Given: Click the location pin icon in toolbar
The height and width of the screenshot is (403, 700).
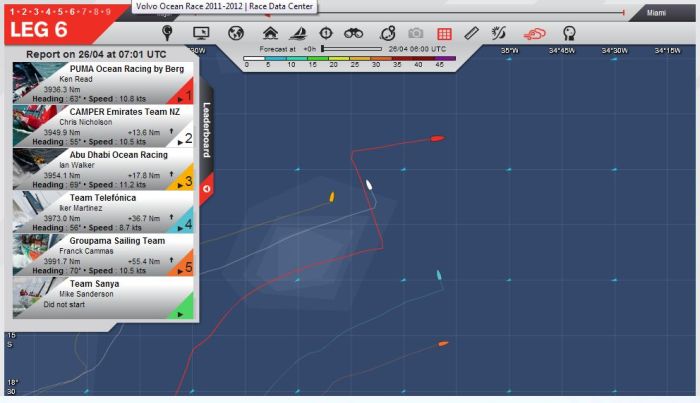Looking at the screenshot, I should (x=167, y=33).
